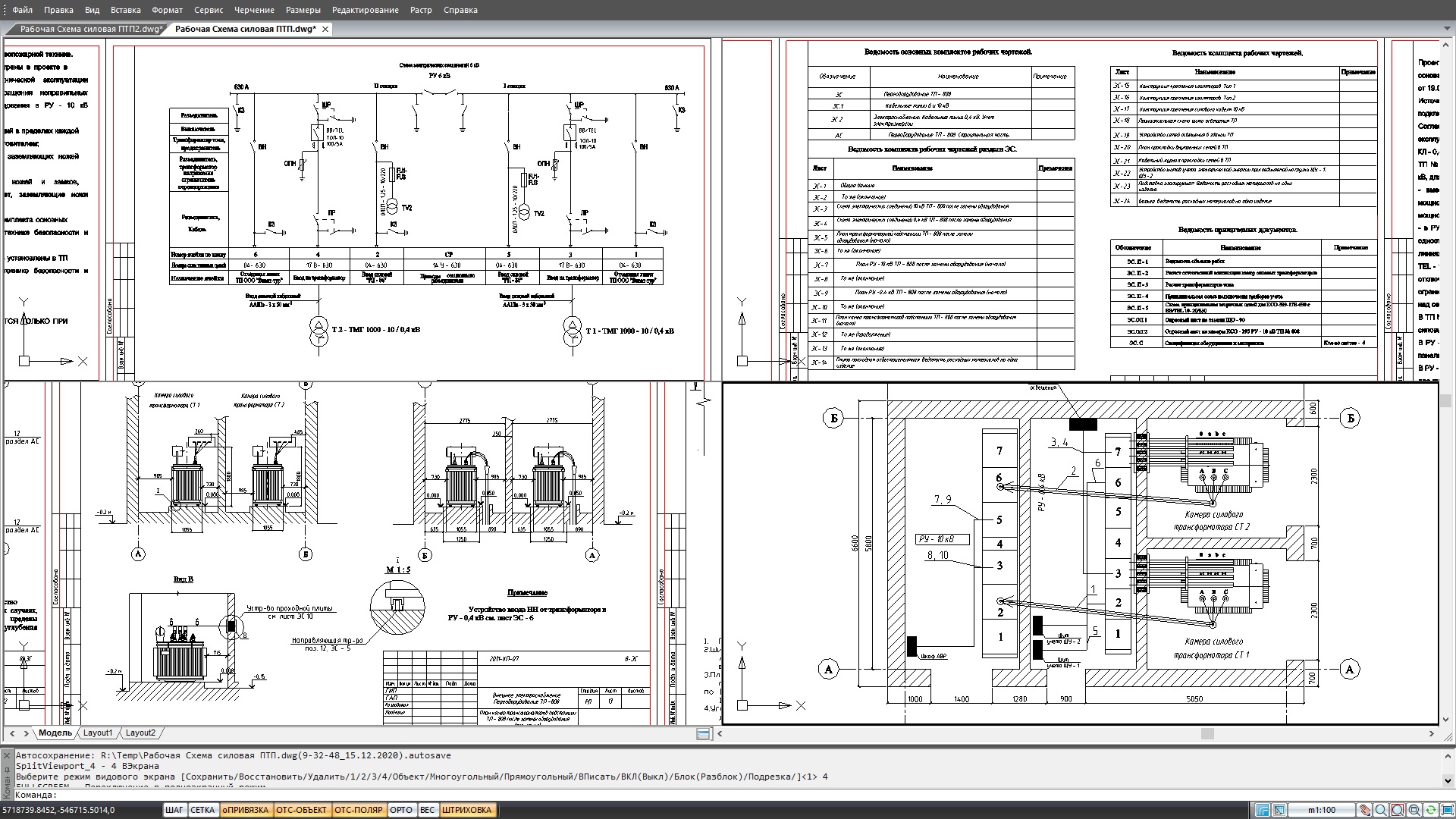Open the Черчение menu
This screenshot has height=819, width=1456.
(x=254, y=10)
